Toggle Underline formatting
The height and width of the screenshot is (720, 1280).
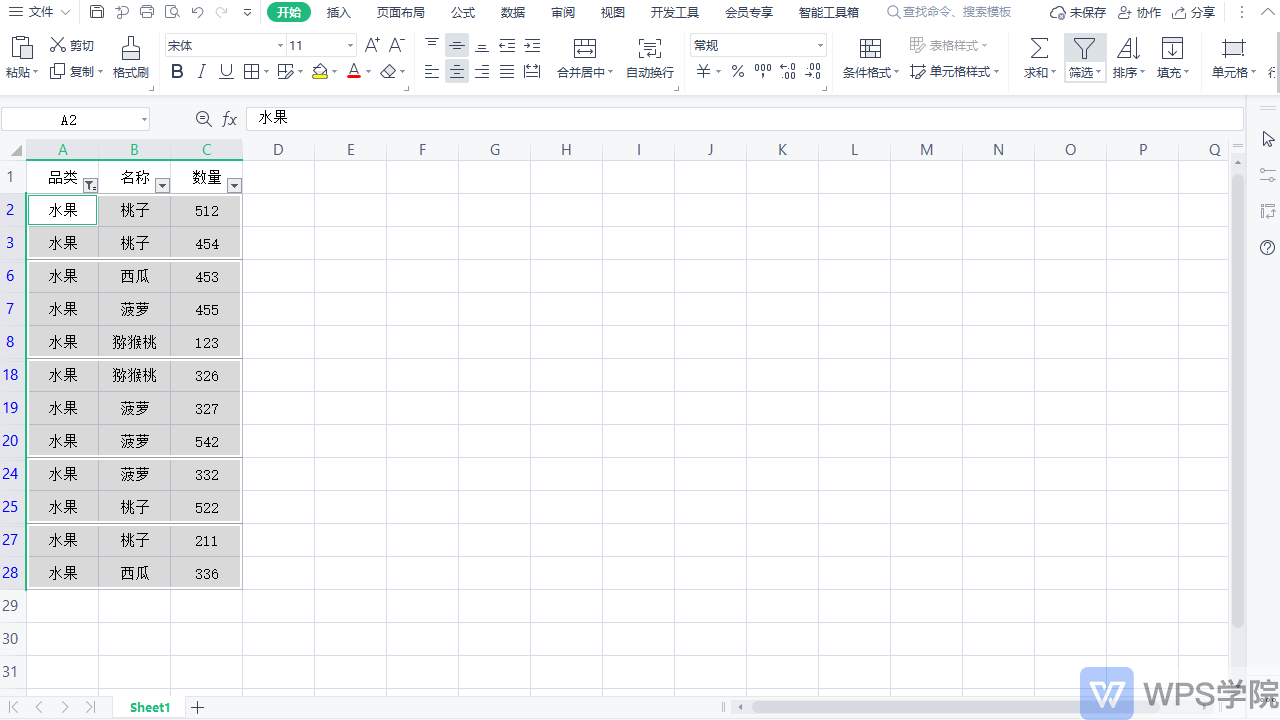tap(226, 71)
